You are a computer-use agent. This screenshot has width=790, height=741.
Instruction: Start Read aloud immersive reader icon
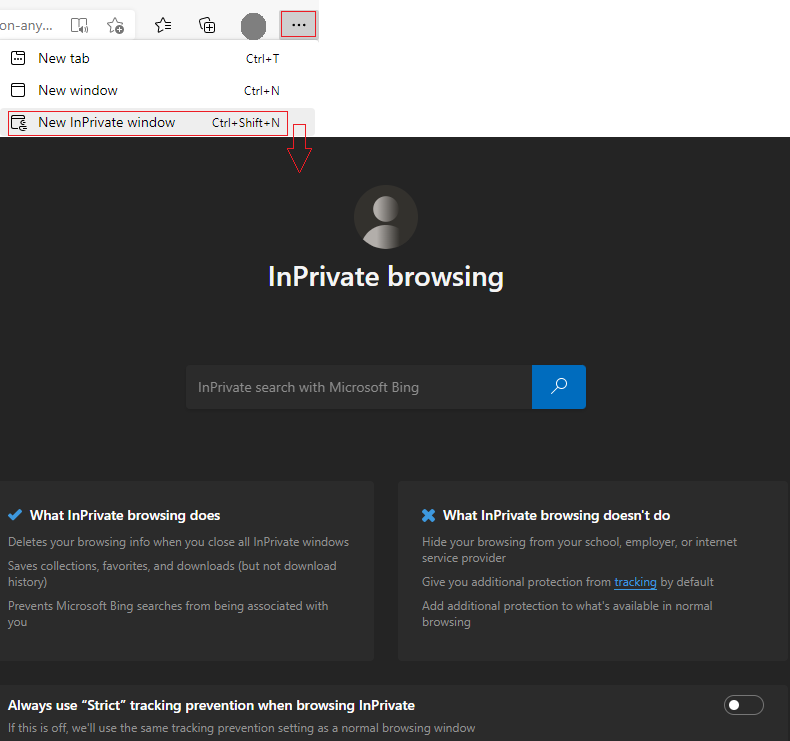[79, 25]
